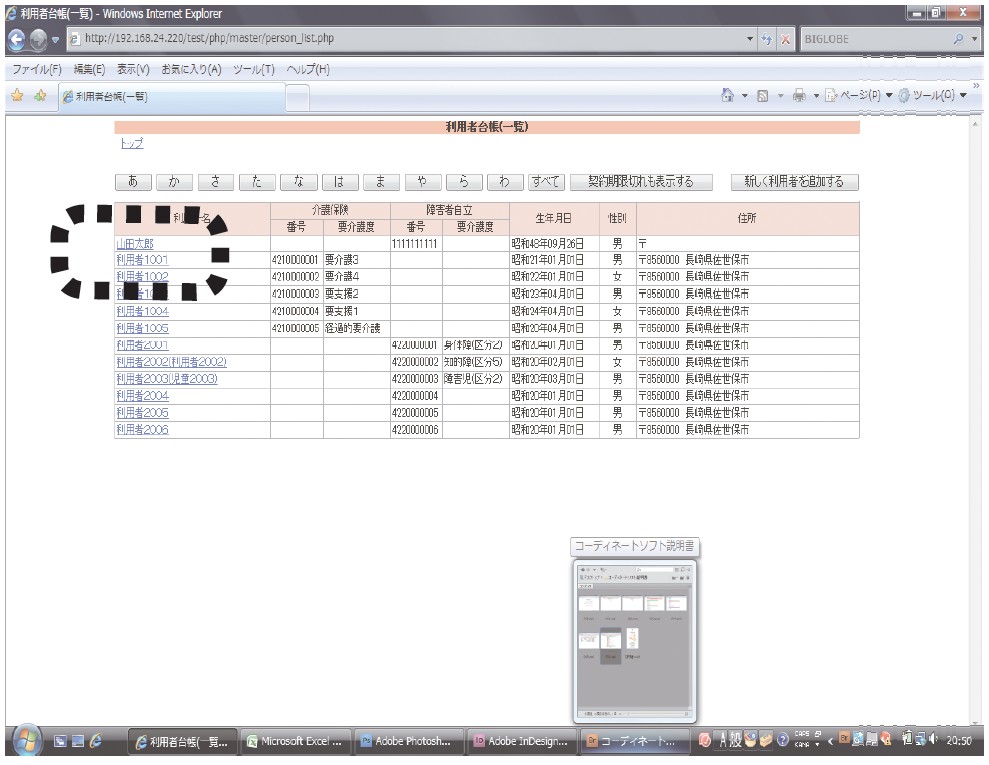Open the ツール(O) command bar menu
The width and height of the screenshot is (989, 765).
coord(932,96)
